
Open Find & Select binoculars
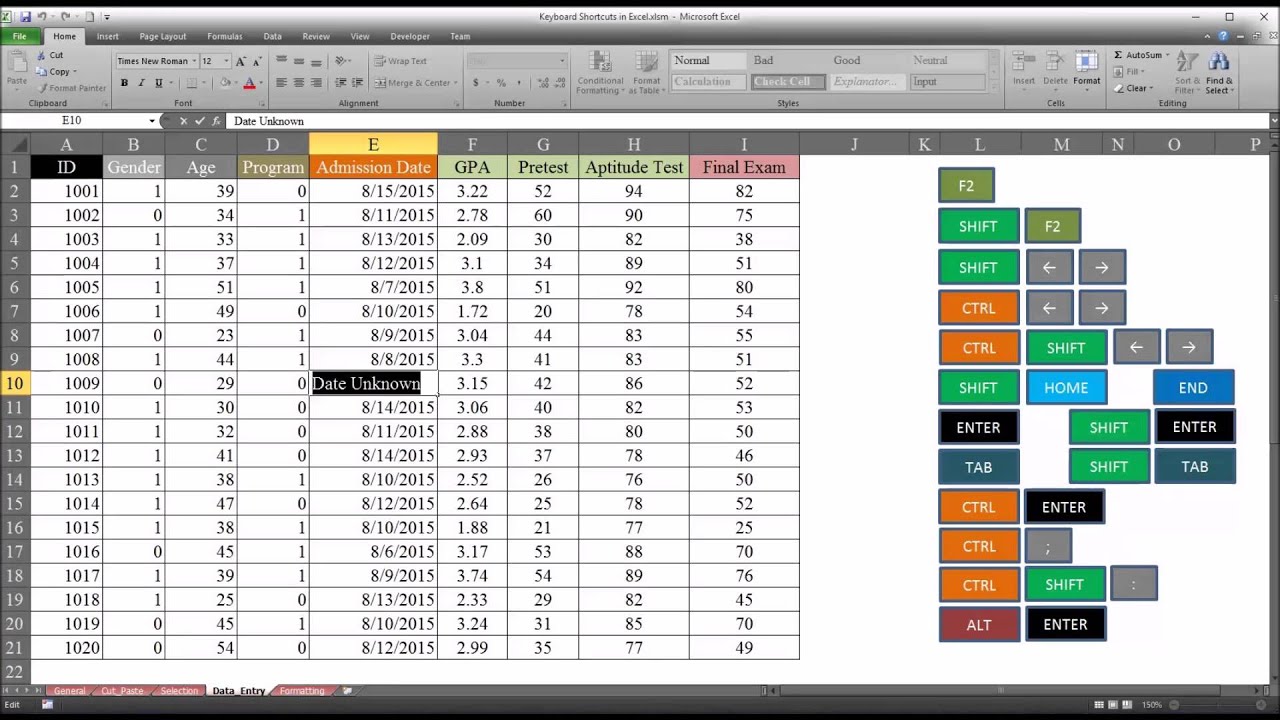click(x=1219, y=62)
